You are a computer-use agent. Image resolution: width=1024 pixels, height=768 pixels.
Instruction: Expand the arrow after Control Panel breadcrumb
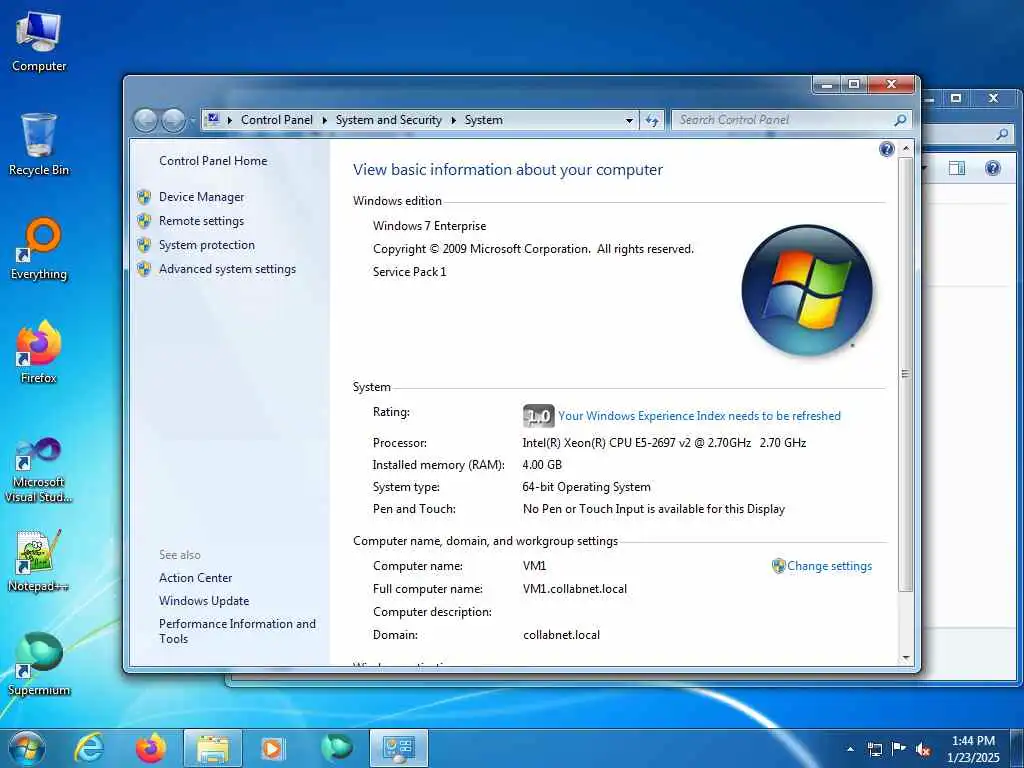325,120
